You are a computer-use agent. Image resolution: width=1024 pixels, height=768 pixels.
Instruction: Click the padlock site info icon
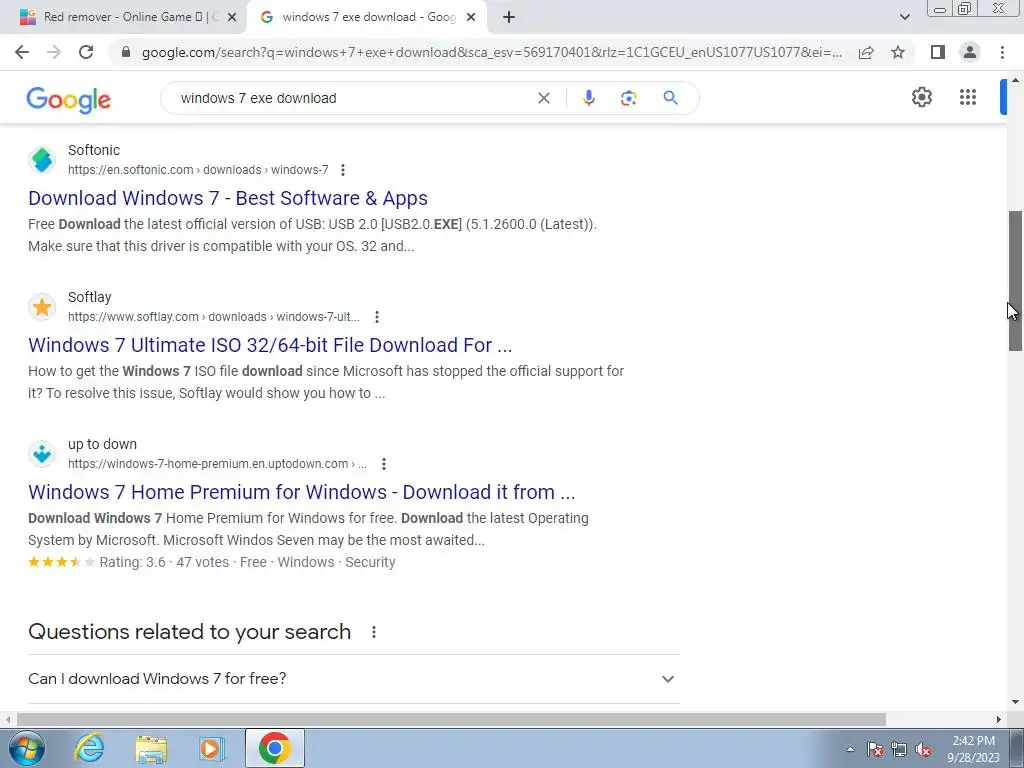click(126, 52)
